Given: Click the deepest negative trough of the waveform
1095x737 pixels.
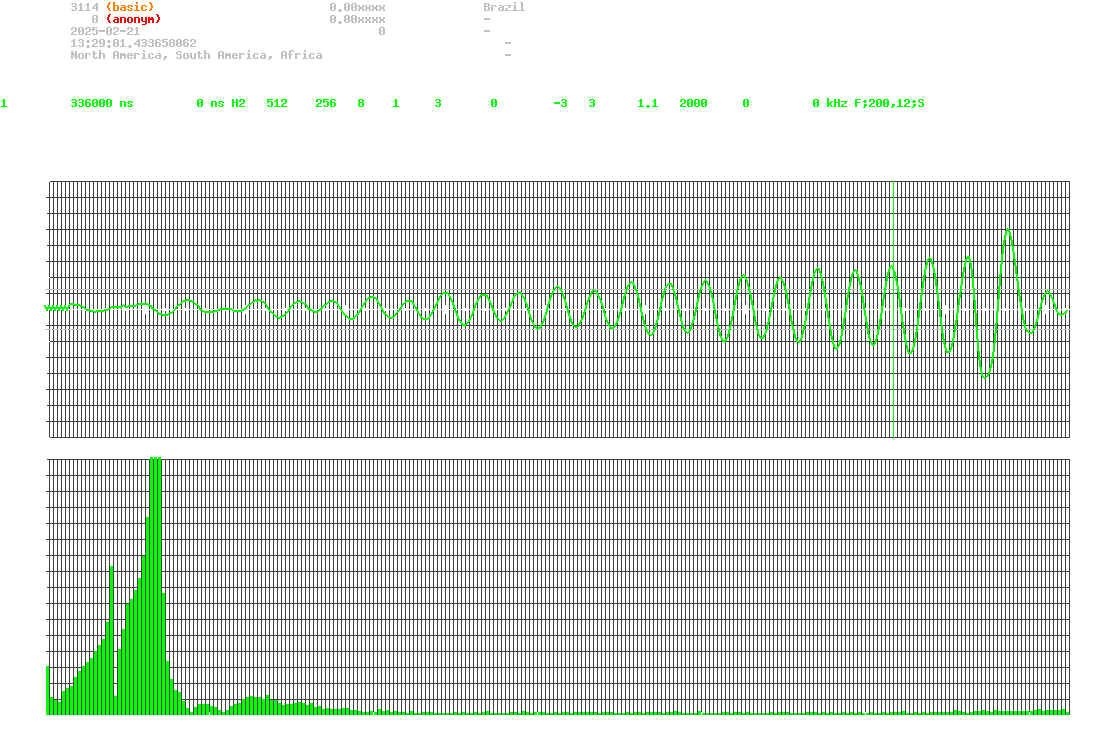Looking at the screenshot, I should pyautogui.click(x=985, y=376).
